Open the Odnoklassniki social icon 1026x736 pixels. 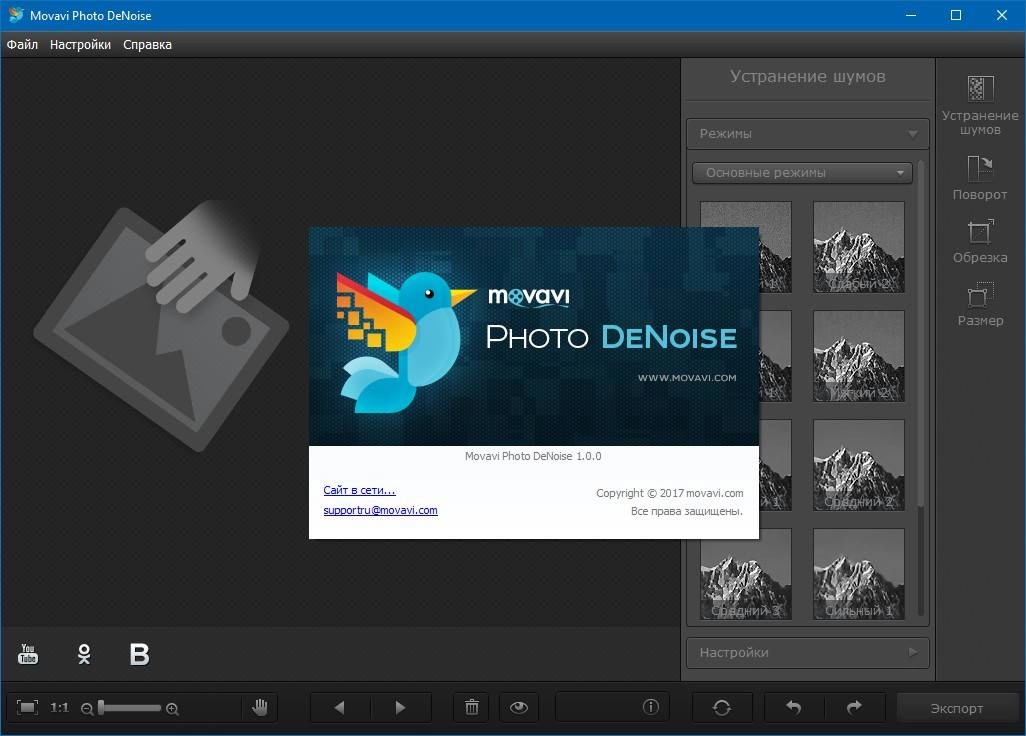84,654
